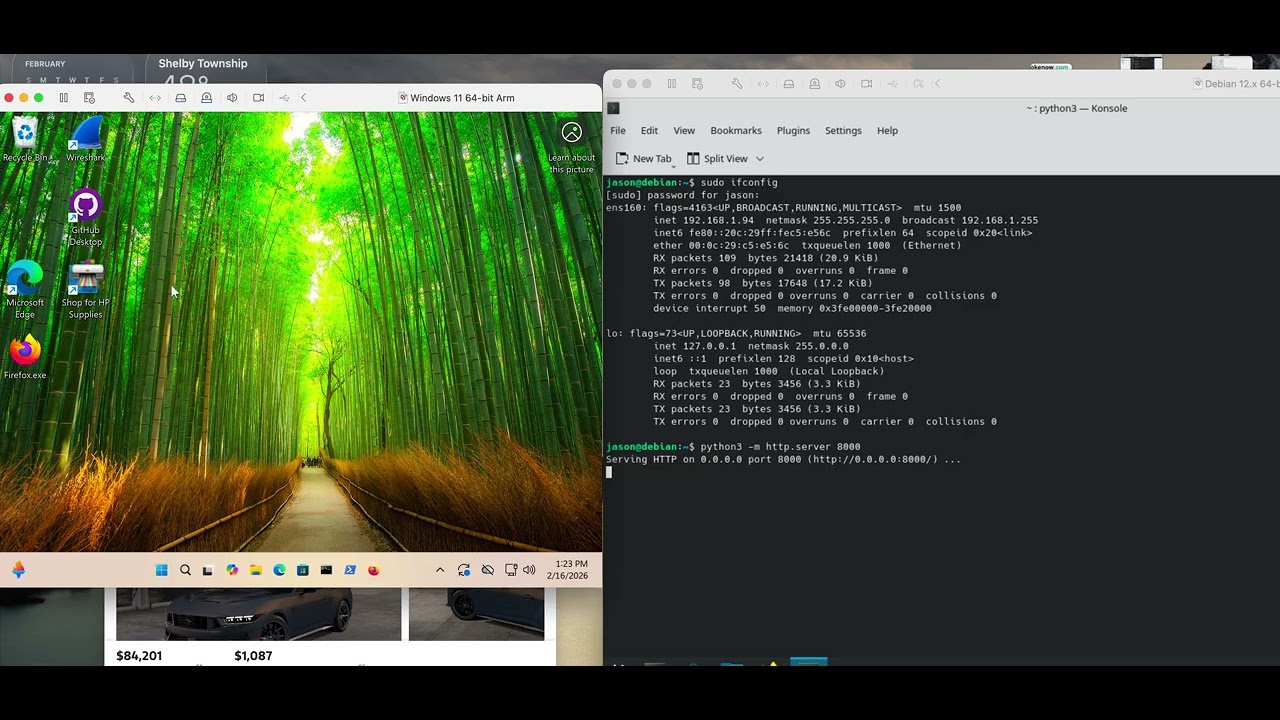Open settings wrench in the Windows 11 VM toolbar
The image size is (1280, 720).
tap(129, 98)
